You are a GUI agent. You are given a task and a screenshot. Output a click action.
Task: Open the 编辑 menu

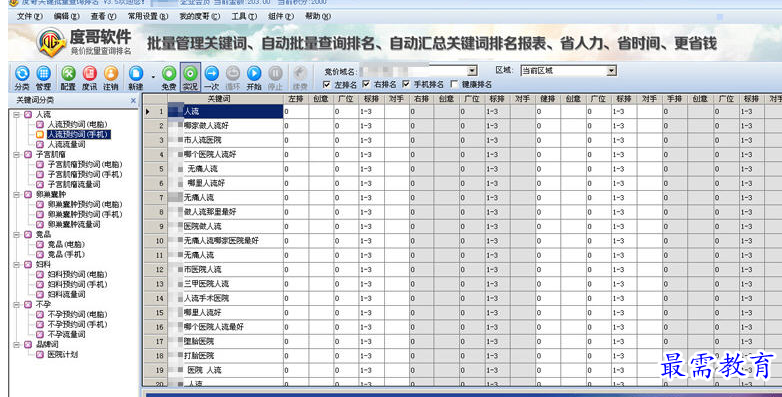pos(66,16)
